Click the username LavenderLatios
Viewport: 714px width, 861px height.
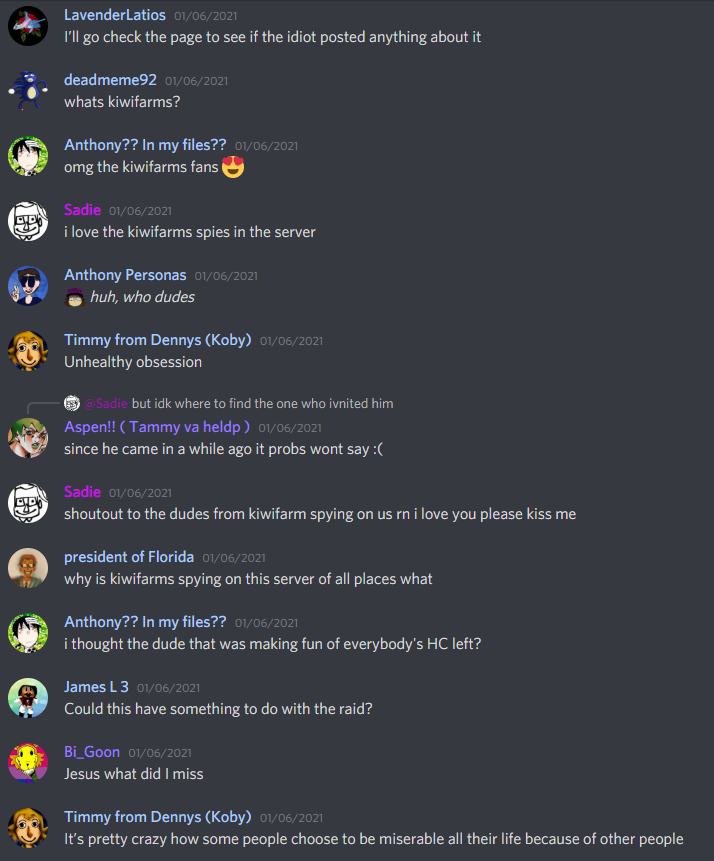click(115, 15)
